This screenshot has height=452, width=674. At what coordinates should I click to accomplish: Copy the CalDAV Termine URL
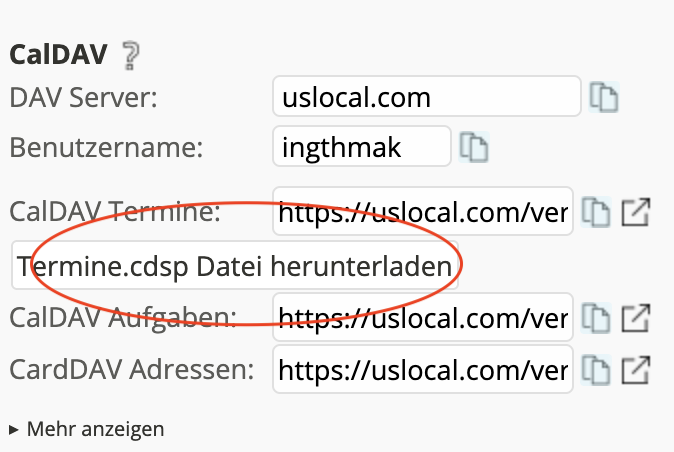[596, 212]
